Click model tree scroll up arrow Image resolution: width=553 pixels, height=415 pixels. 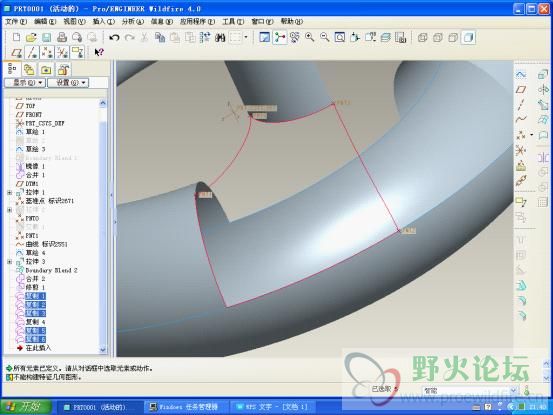pos(103,103)
